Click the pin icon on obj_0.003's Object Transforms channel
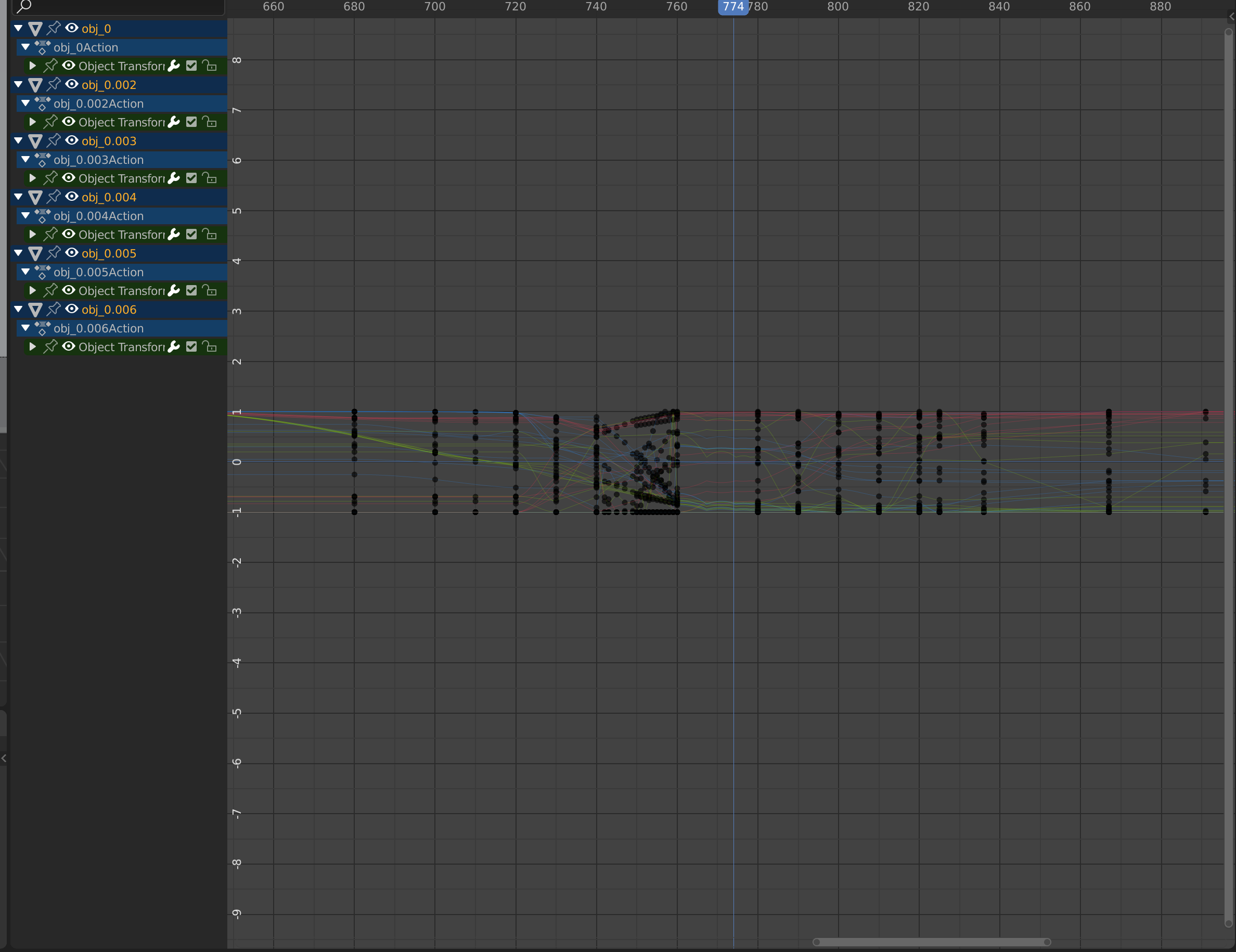Image resolution: width=1236 pixels, height=952 pixels. coord(50,178)
